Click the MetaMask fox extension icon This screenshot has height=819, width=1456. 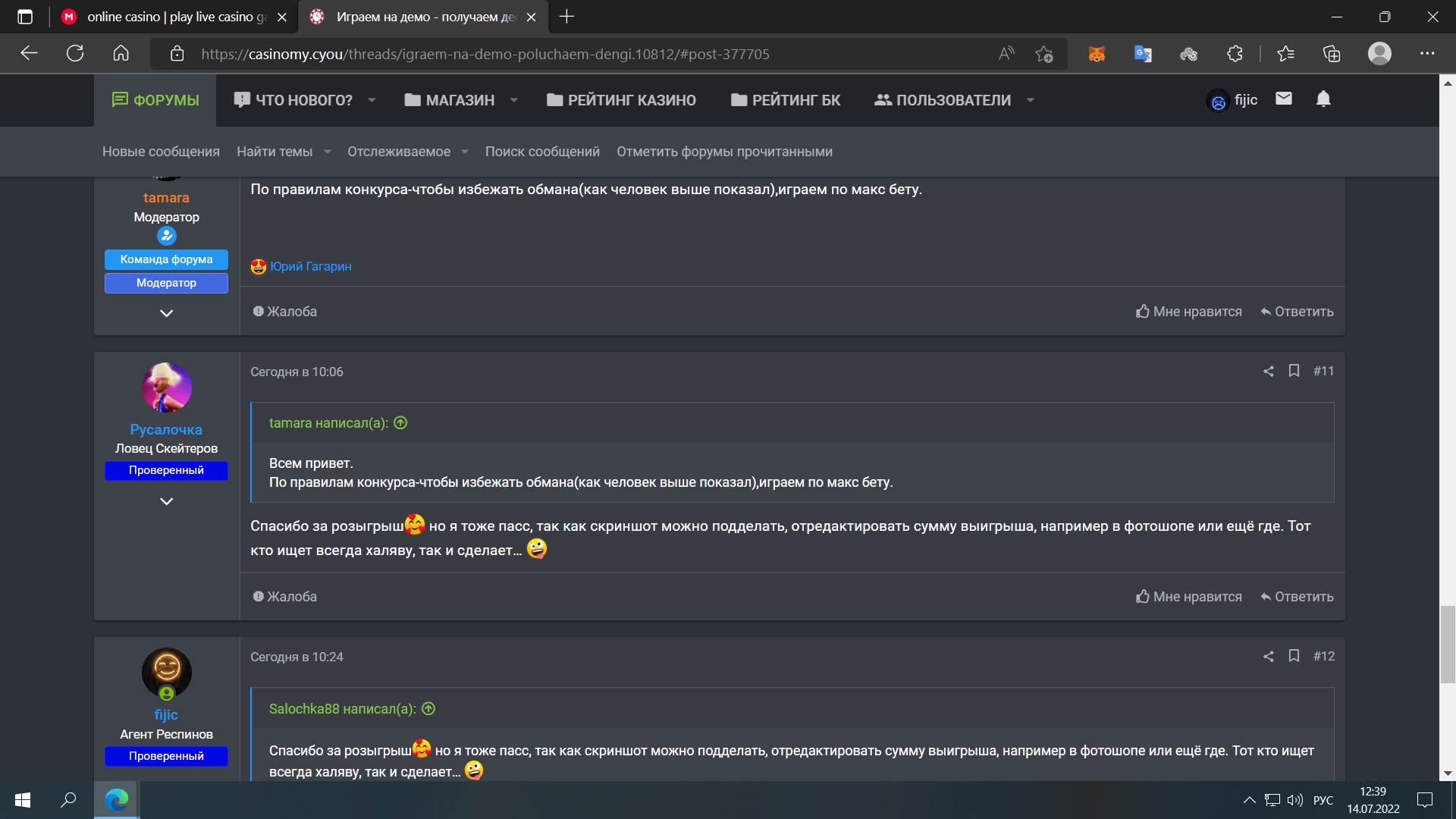click(1097, 54)
